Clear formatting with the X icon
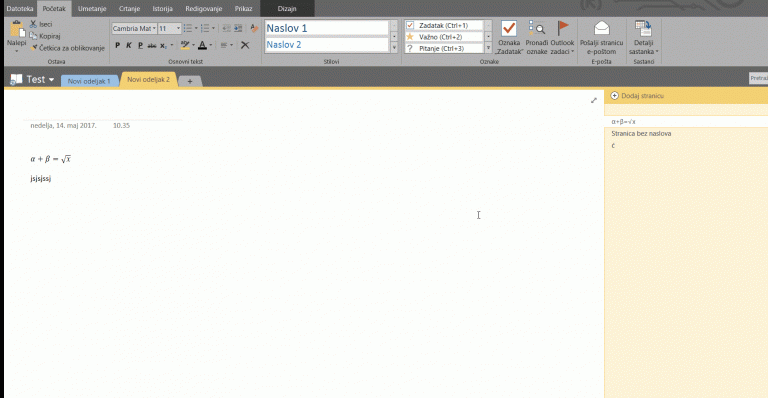The height and width of the screenshot is (398, 768). click(245, 46)
